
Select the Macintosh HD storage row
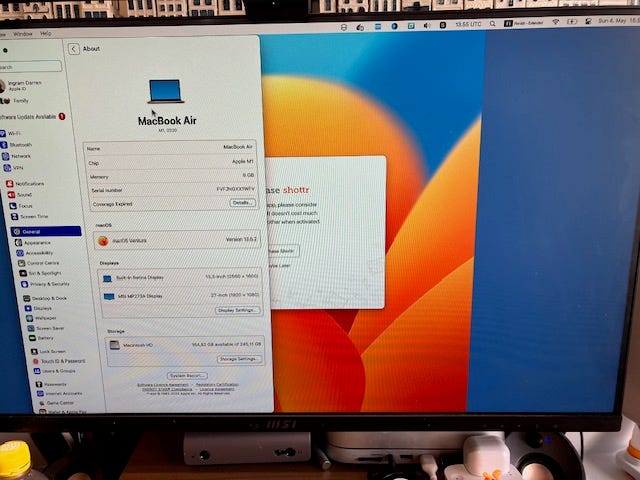pos(185,345)
